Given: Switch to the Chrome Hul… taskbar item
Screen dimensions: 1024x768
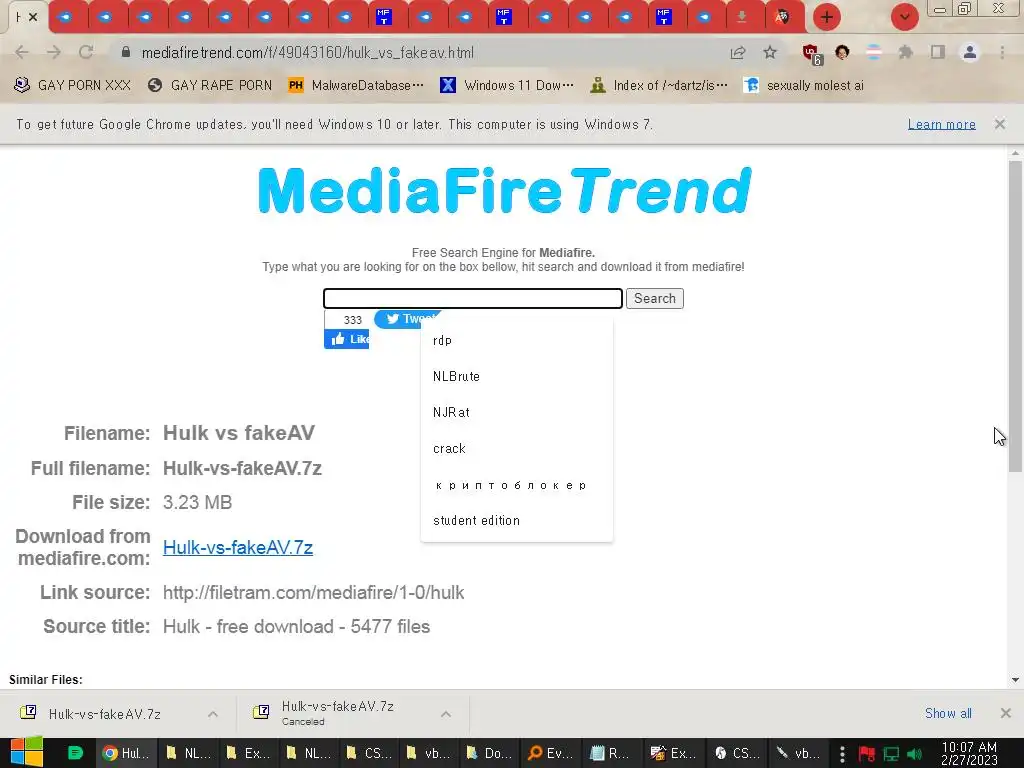Looking at the screenshot, I should [127, 753].
